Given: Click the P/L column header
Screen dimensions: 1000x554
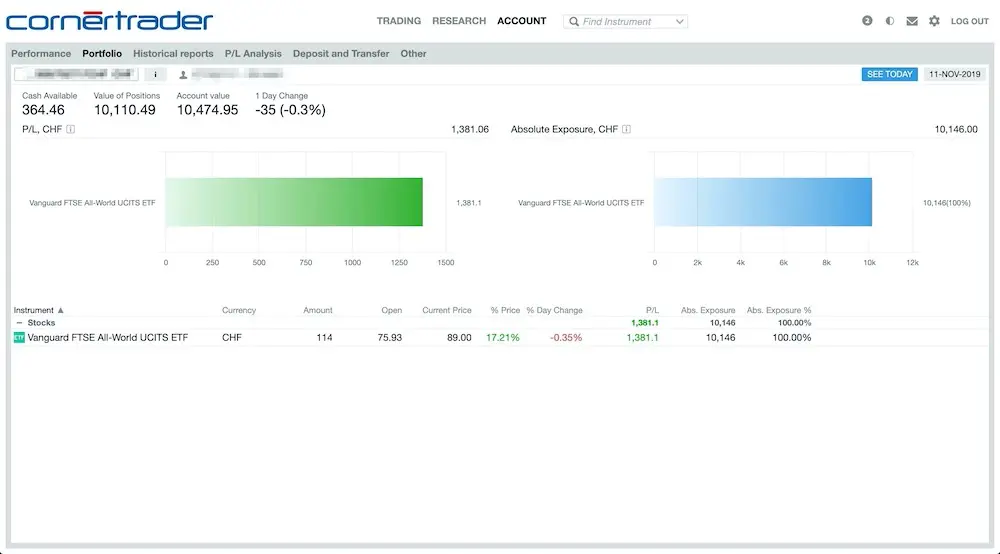Looking at the screenshot, I should tap(652, 310).
